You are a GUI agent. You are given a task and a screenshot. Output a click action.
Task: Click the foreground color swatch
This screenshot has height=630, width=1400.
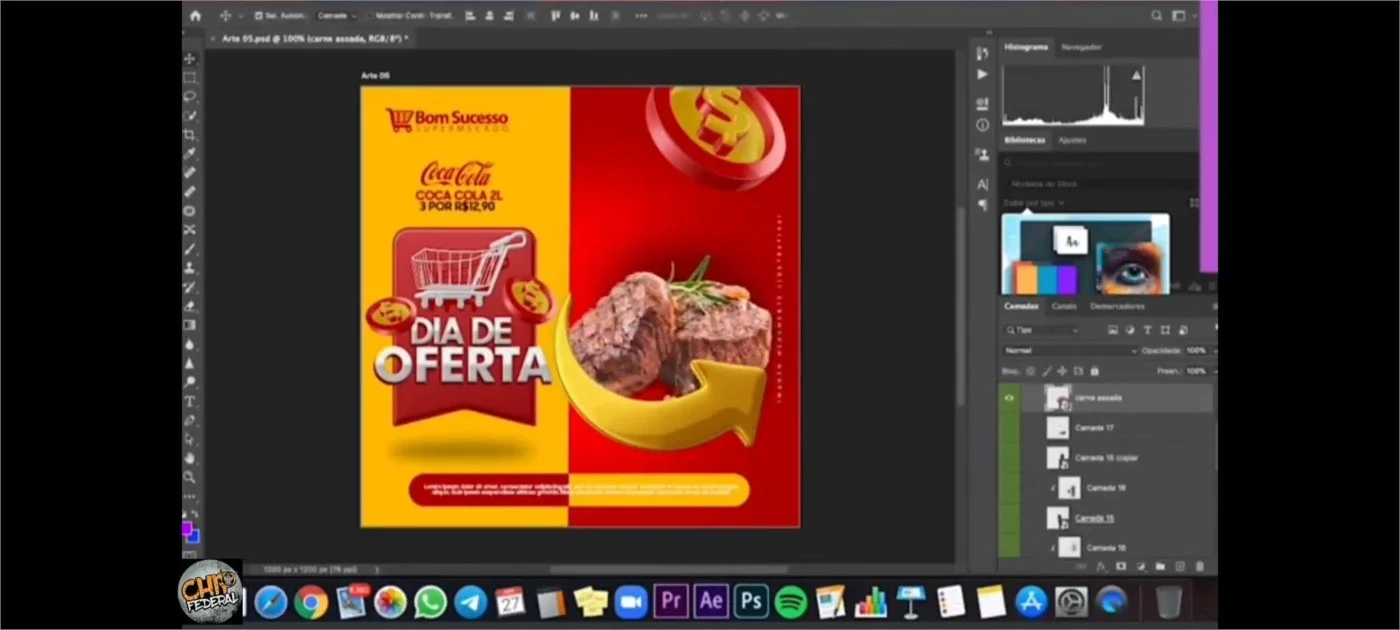tap(187, 526)
